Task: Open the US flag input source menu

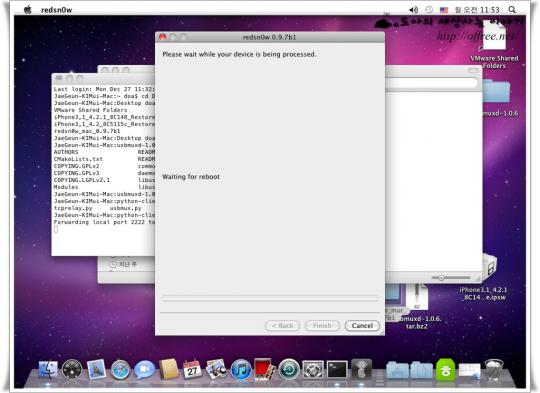Action: tap(444, 10)
